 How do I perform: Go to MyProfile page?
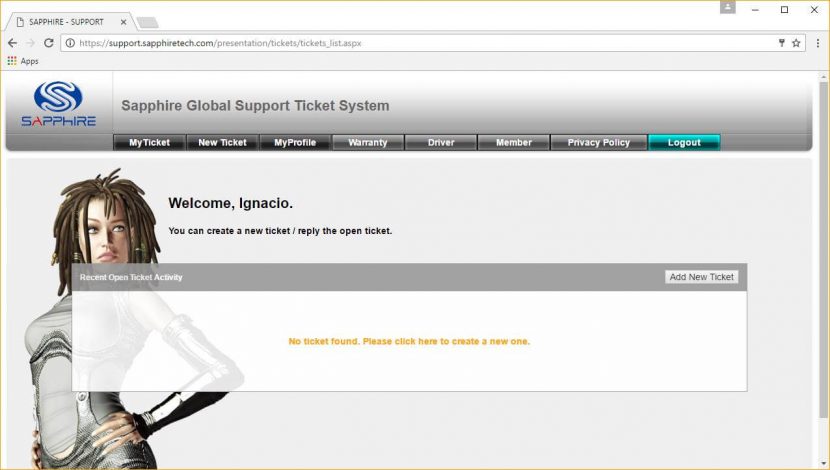pyautogui.click(x=295, y=142)
